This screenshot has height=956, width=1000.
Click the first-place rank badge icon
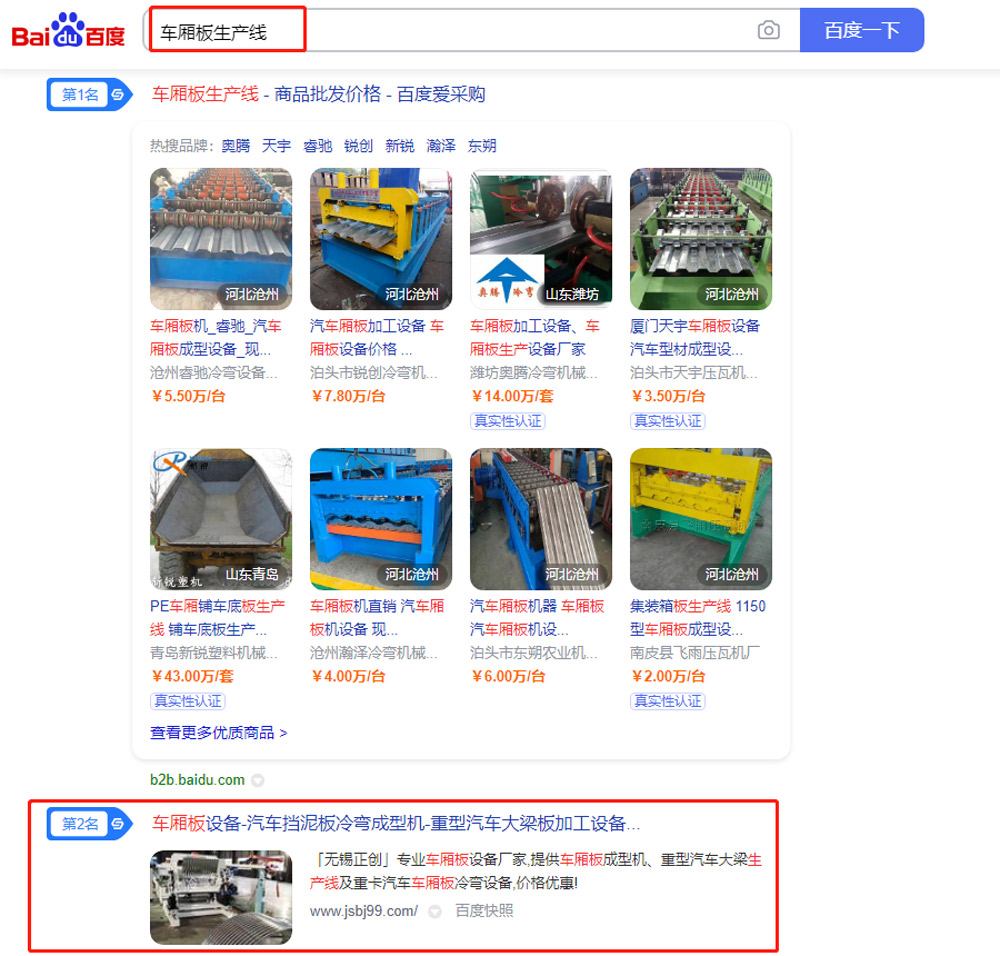(89, 94)
